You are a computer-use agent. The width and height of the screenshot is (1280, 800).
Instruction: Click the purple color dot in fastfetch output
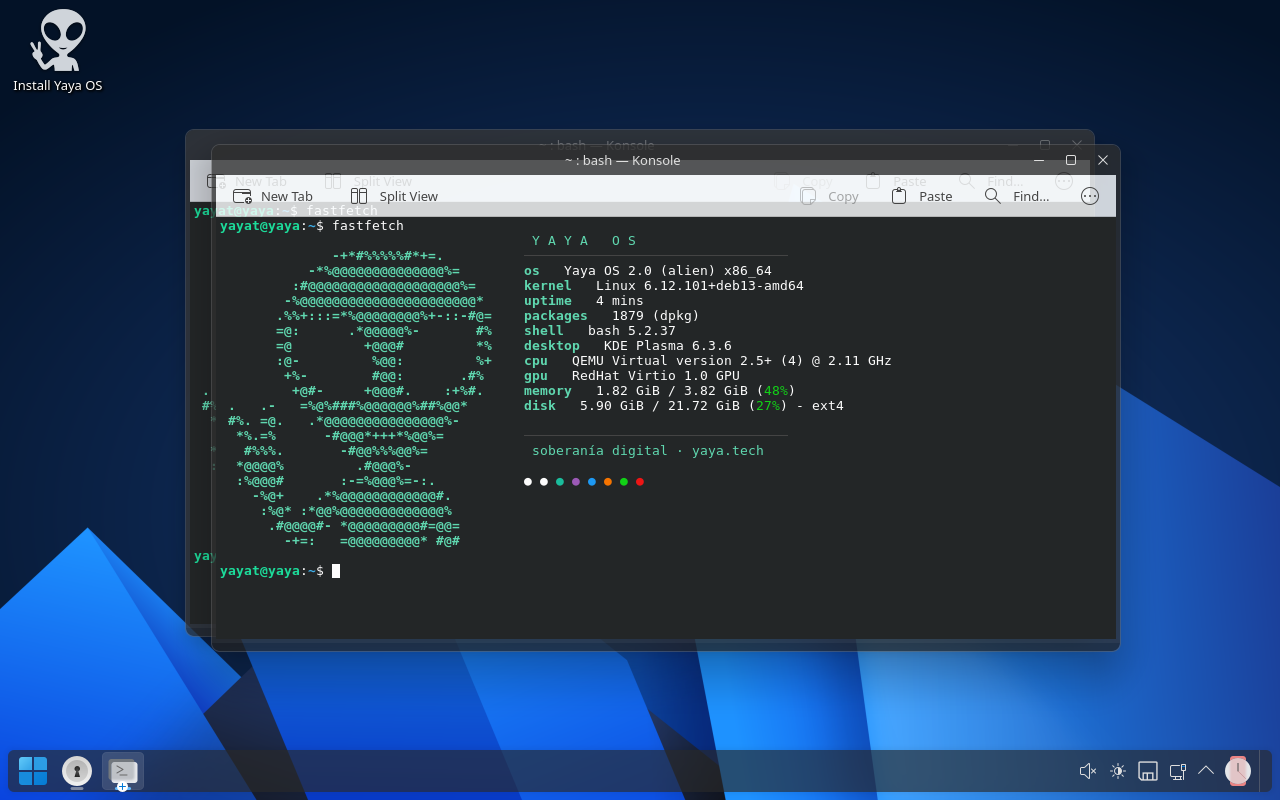tap(576, 482)
